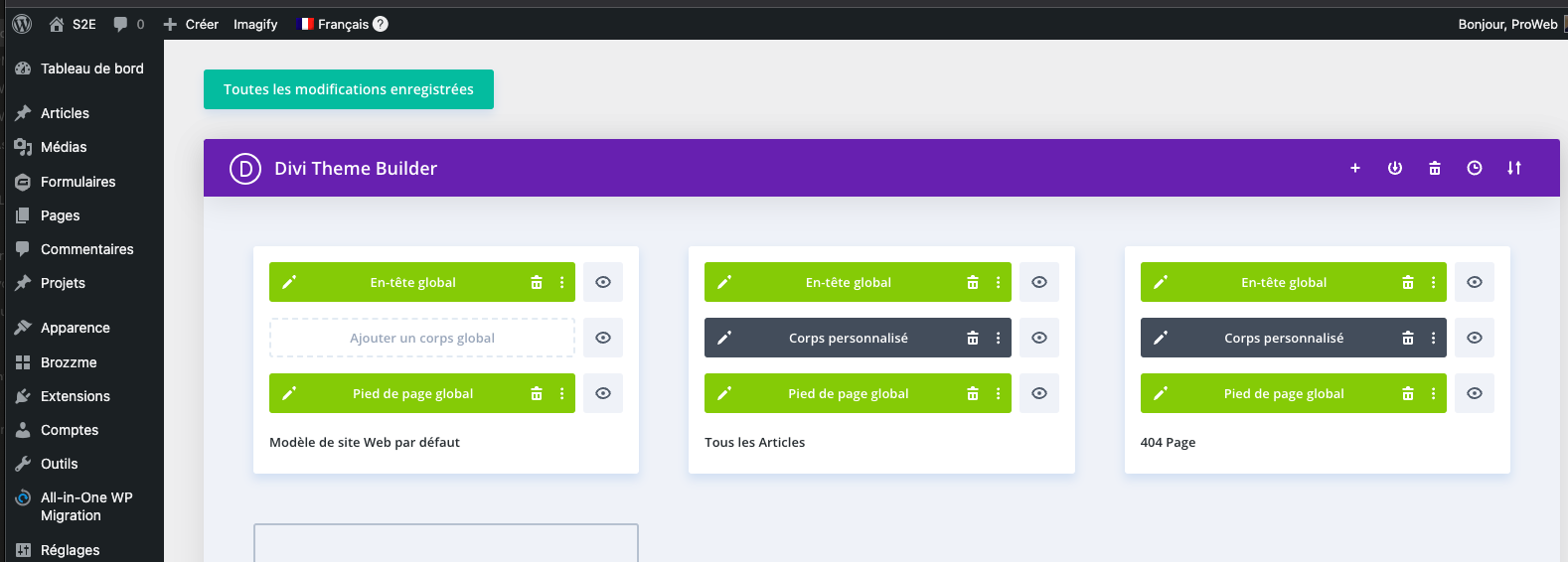The height and width of the screenshot is (562, 1568).
Task: Edit Pied de page global default template
Action: (x=289, y=393)
